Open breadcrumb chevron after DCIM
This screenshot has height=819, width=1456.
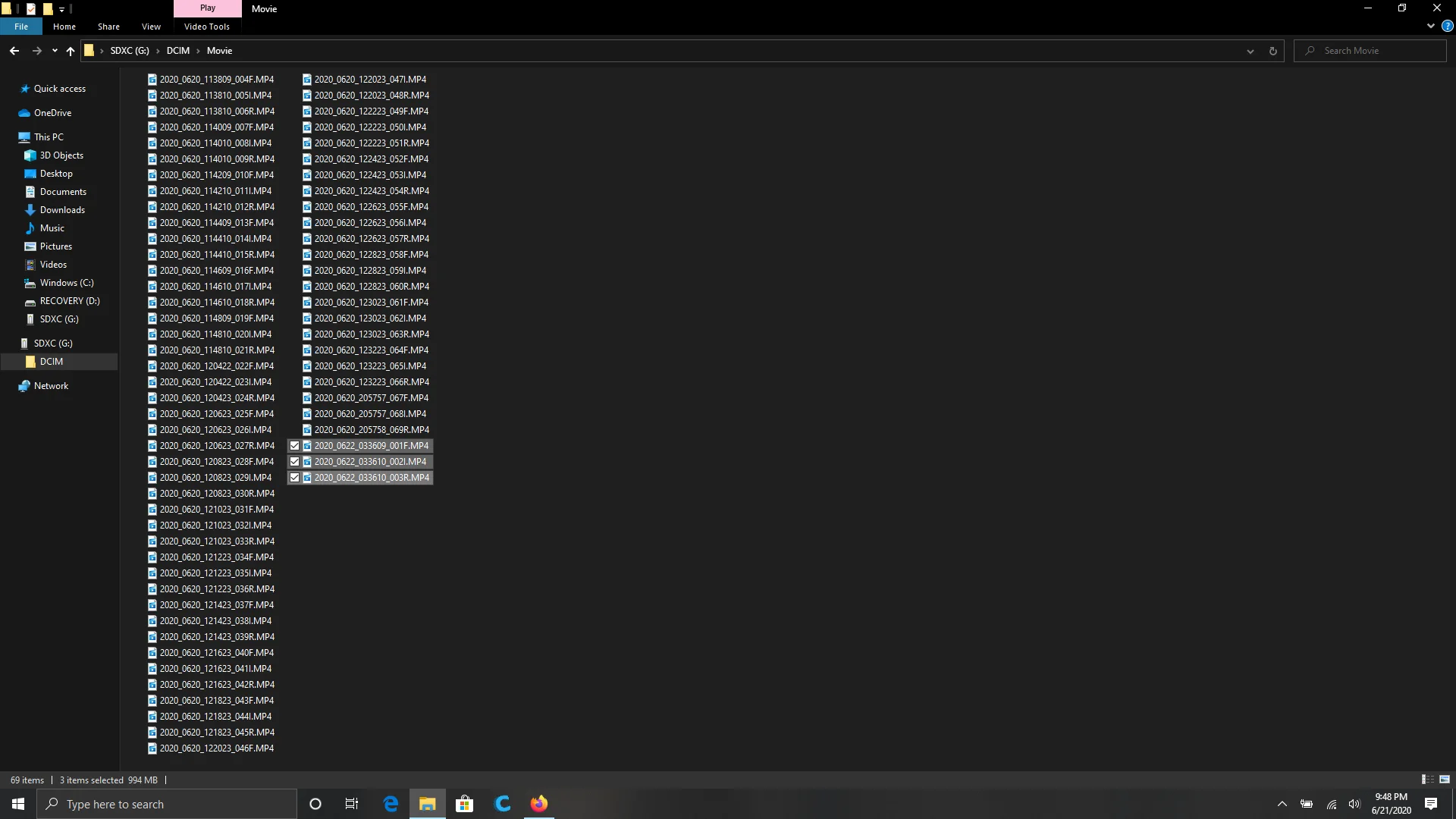pos(199,51)
